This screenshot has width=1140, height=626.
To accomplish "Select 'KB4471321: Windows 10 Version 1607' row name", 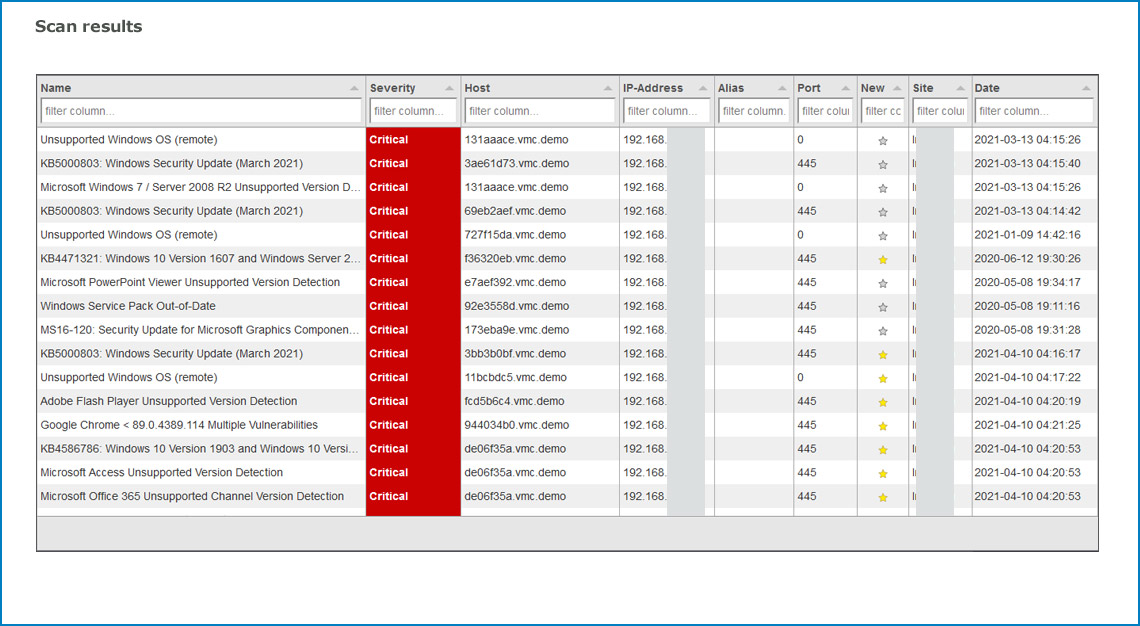I will [x=201, y=259].
